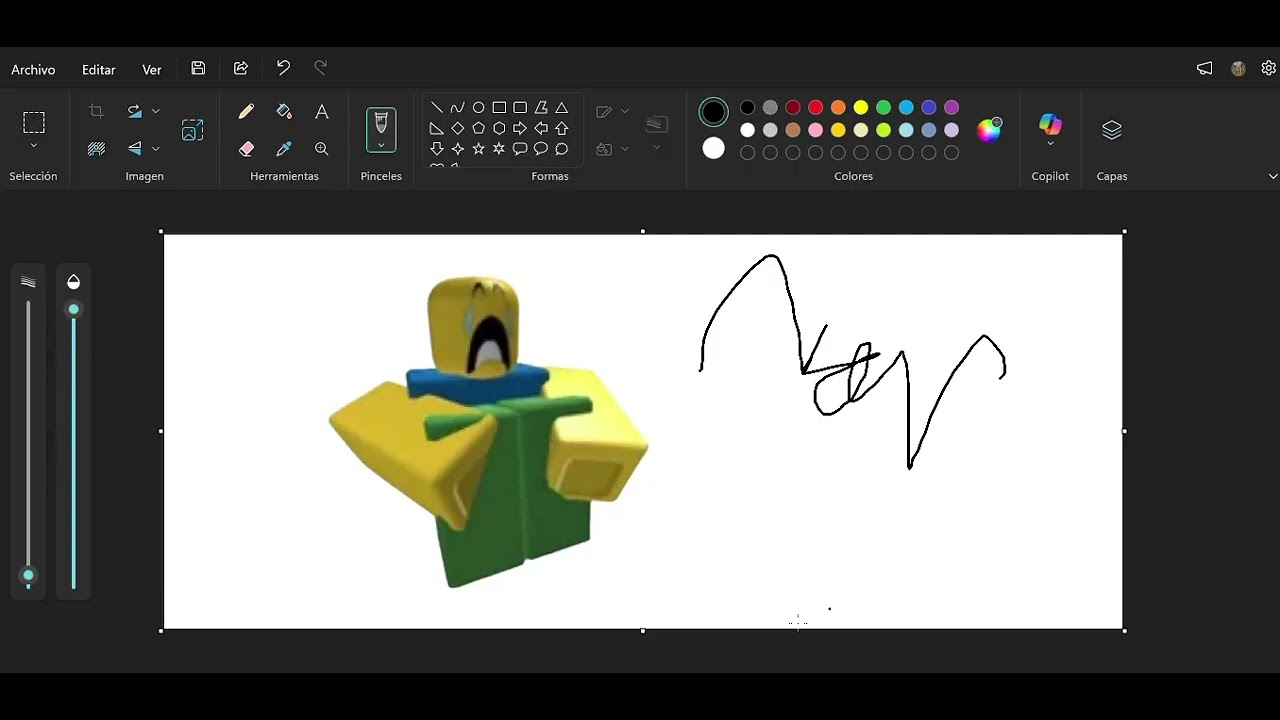Click the feedback megaphone icon

tap(1205, 68)
